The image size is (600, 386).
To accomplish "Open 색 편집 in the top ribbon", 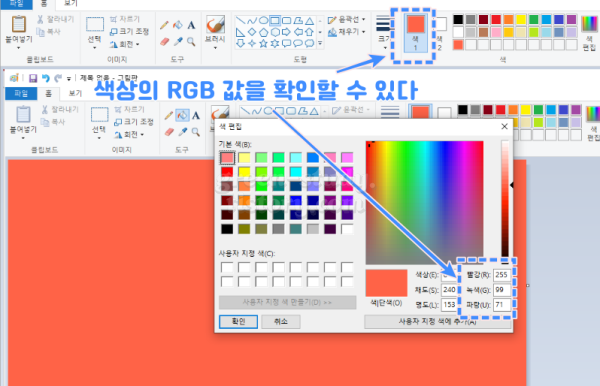I will (x=589, y=33).
